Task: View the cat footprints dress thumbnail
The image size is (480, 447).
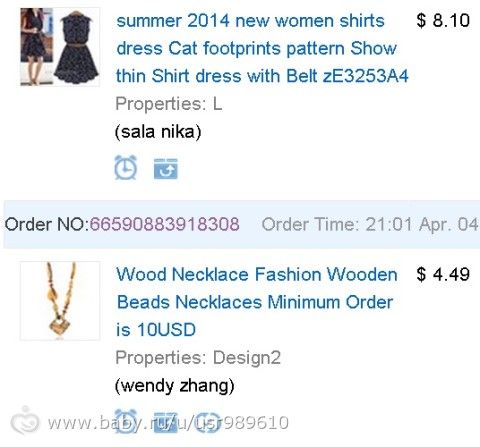Action: (x=60, y=47)
